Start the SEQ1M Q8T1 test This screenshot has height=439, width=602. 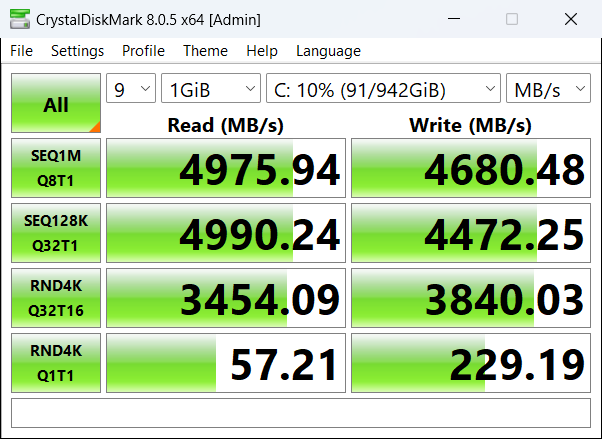pos(56,168)
